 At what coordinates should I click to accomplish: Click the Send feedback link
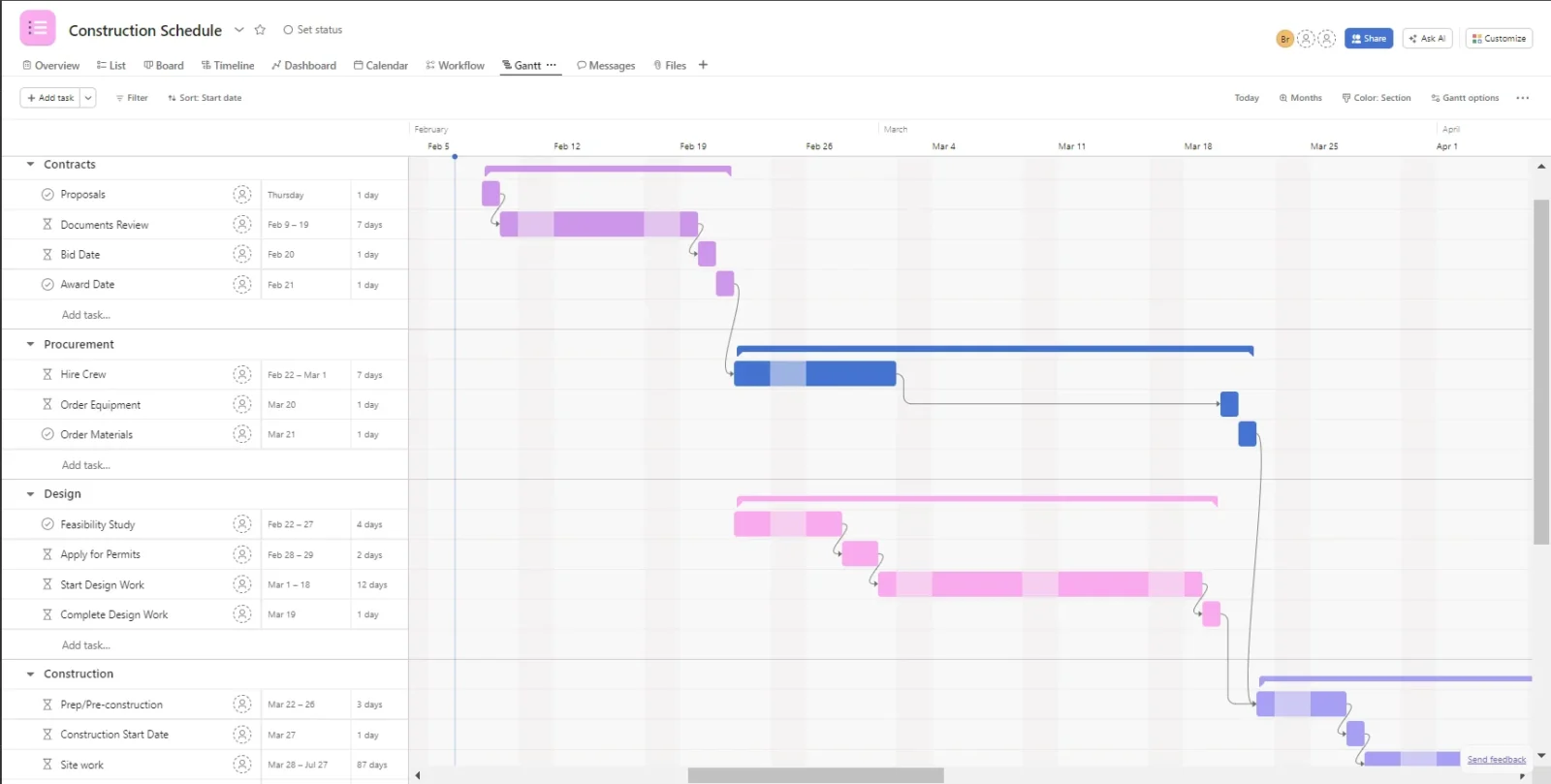point(1496,760)
